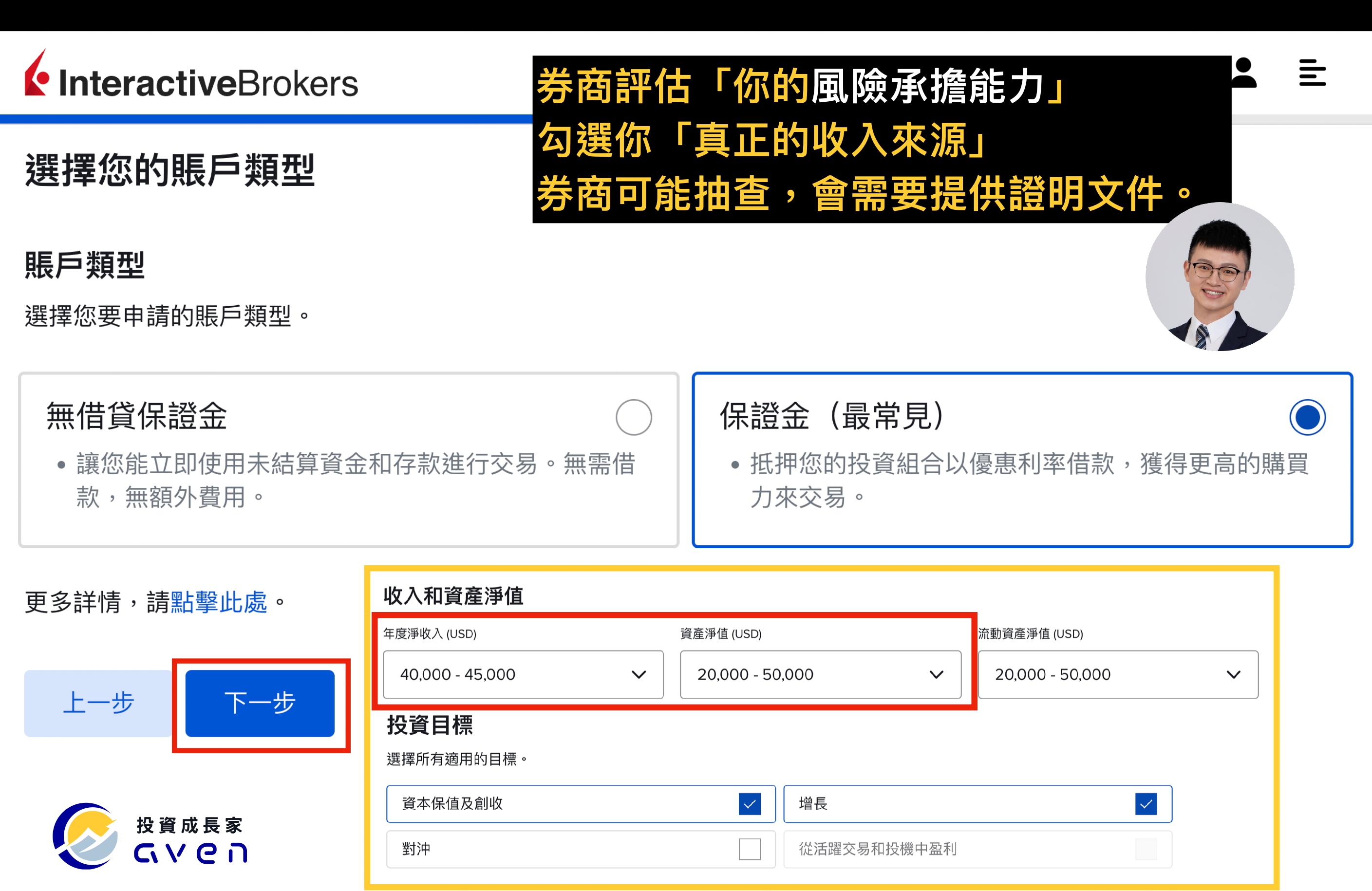Check the 對沖 checkbox
The height and width of the screenshot is (891, 1372).
click(750, 849)
